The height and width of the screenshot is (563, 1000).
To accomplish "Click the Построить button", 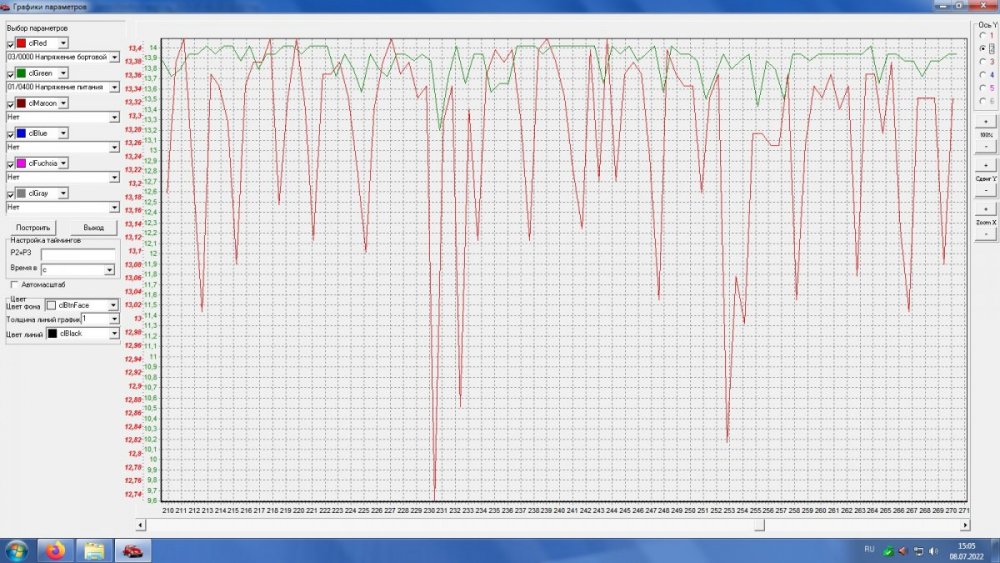I will coord(33,228).
